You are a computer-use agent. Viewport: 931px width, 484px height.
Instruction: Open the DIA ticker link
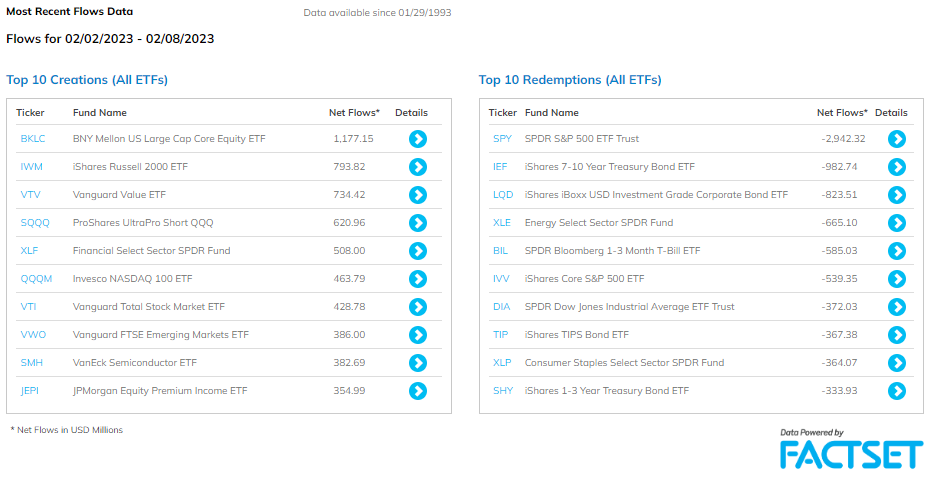(x=502, y=307)
